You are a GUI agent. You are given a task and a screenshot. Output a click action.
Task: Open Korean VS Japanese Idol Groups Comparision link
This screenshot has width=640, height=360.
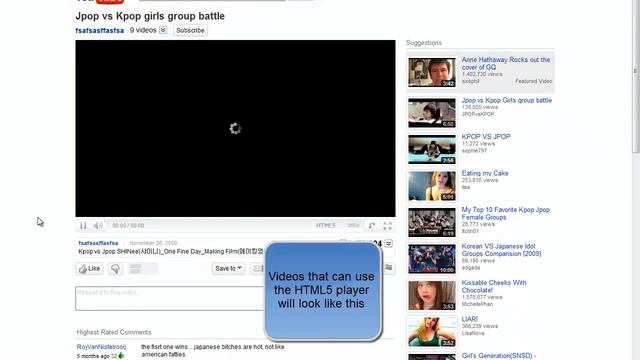pyautogui.click(x=501, y=250)
